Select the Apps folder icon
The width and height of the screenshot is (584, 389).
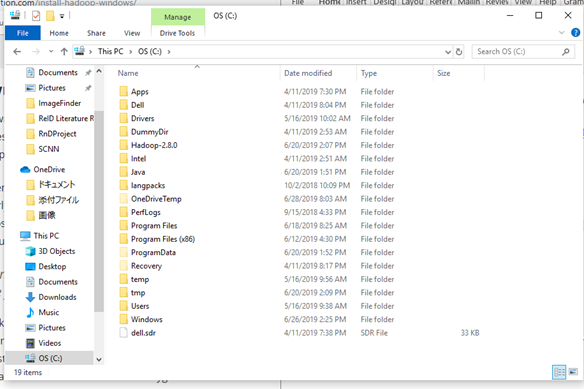pos(124,91)
